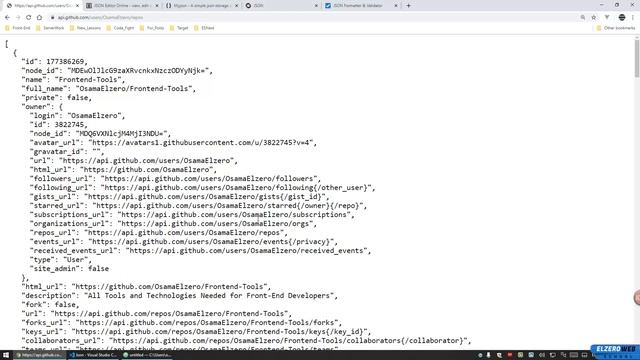This screenshot has width=640, height=360.
Task: Open the Chrome three-dot menu
Action: pyautogui.click(x=633, y=18)
